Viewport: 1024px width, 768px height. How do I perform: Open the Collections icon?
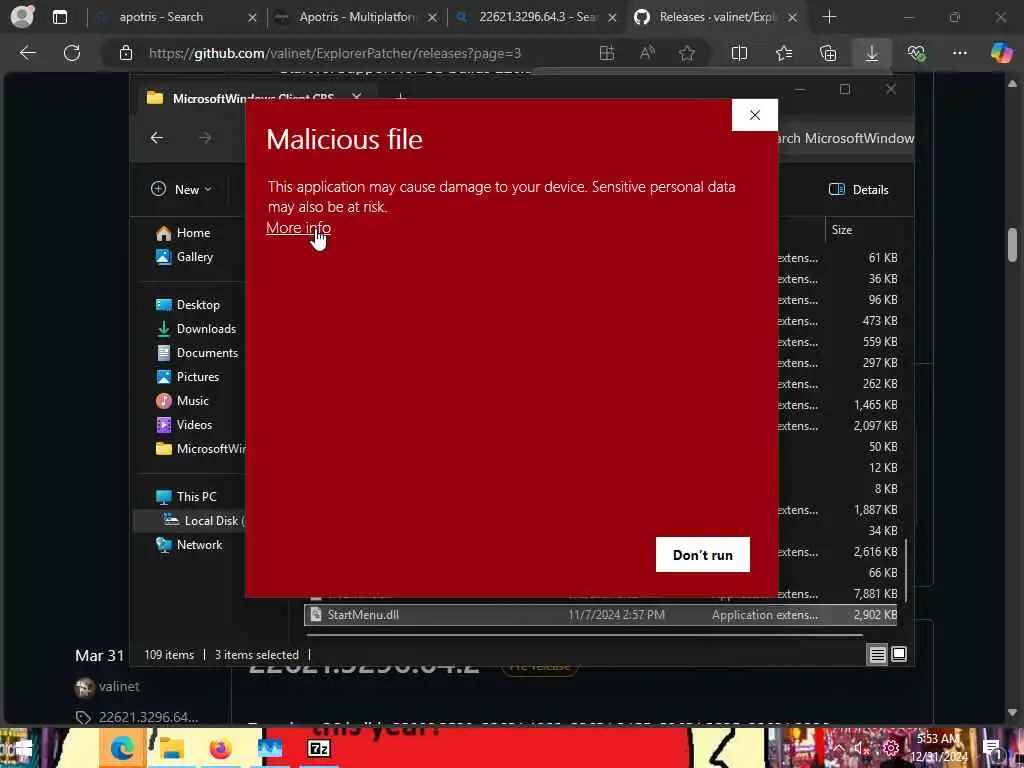[x=828, y=54]
